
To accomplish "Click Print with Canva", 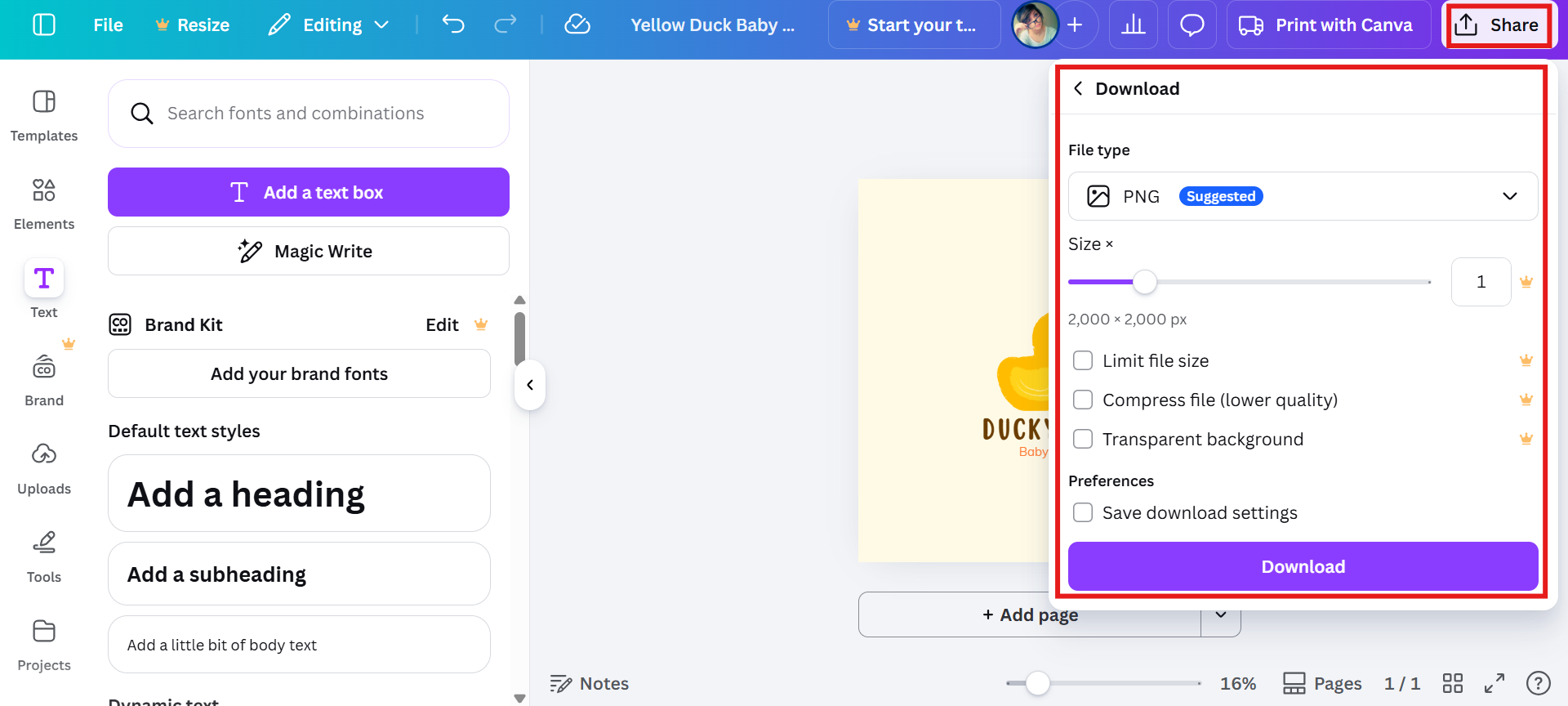I will tap(1329, 25).
